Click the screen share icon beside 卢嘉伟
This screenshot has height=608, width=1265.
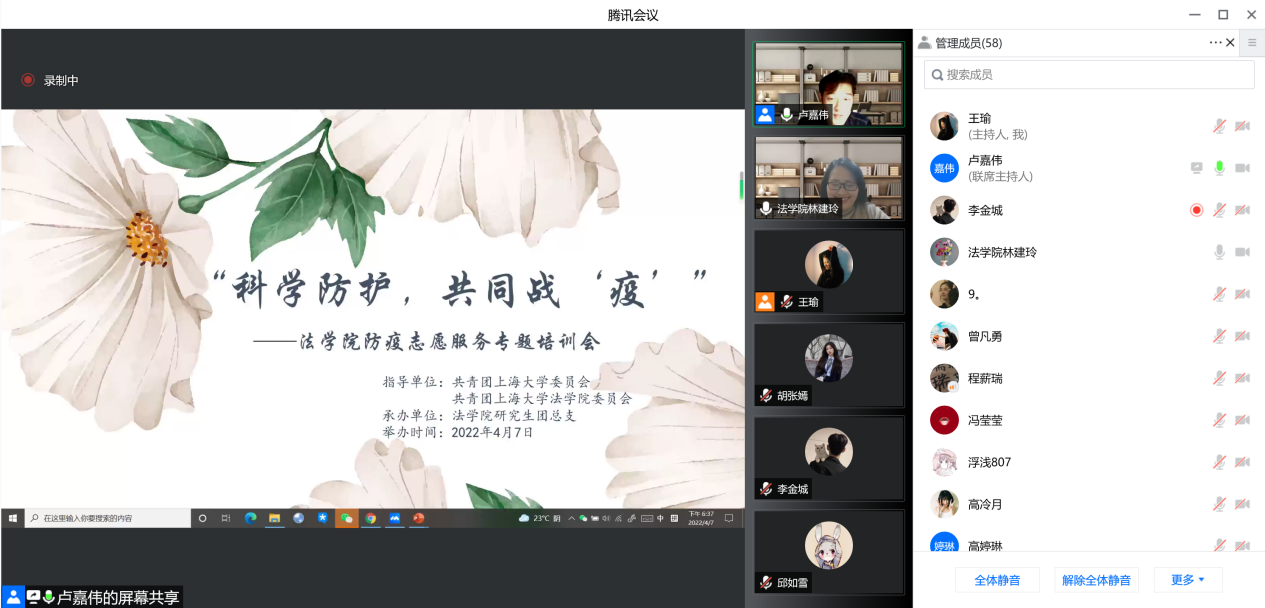[x=1196, y=168]
